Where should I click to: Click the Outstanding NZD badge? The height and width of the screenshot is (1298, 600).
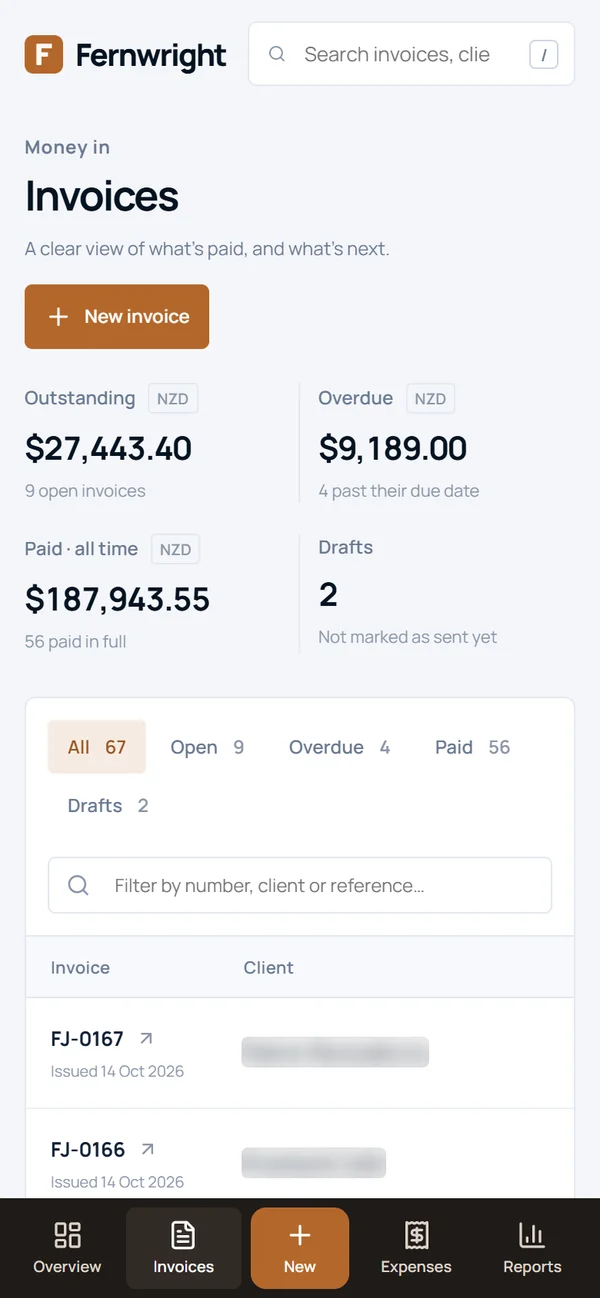pos(173,399)
